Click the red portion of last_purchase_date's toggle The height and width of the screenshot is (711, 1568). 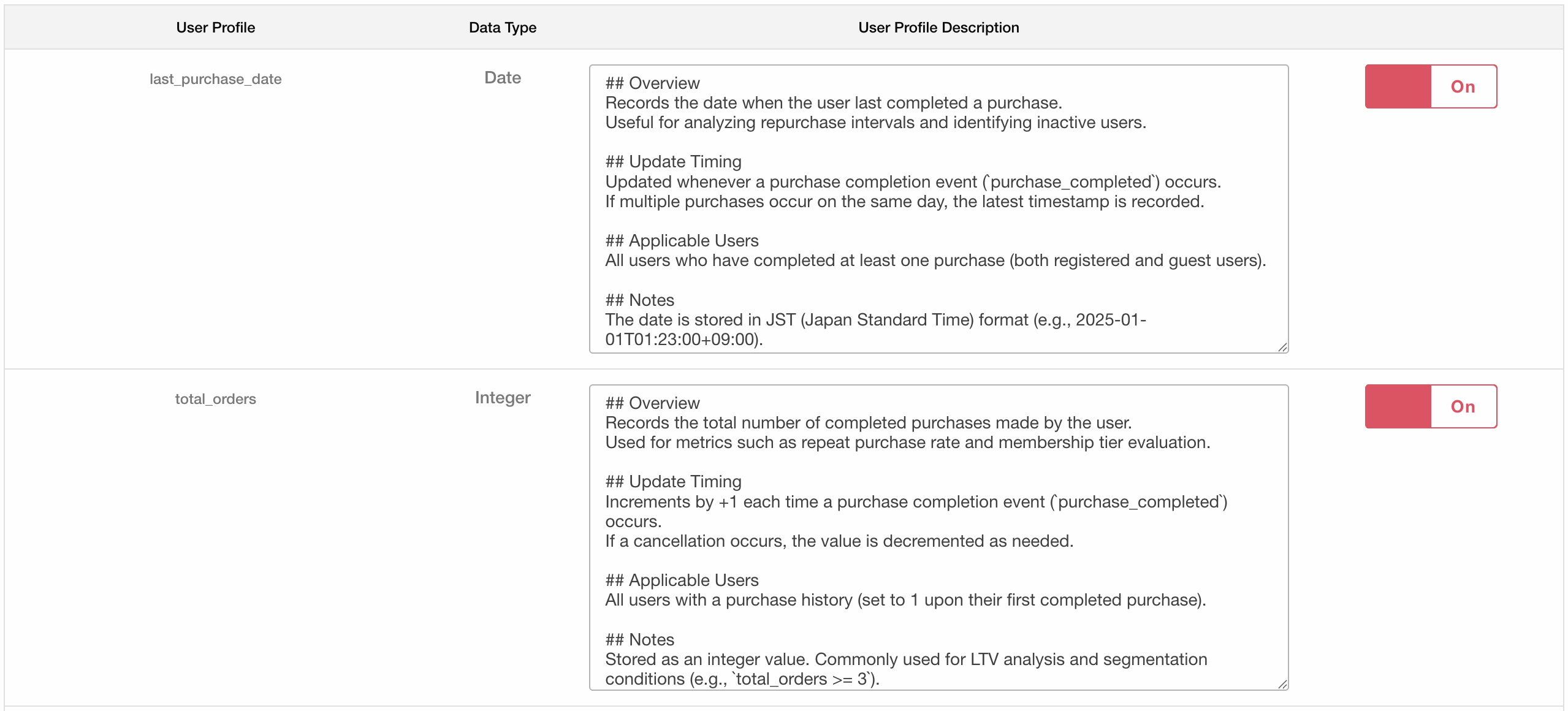1398,86
